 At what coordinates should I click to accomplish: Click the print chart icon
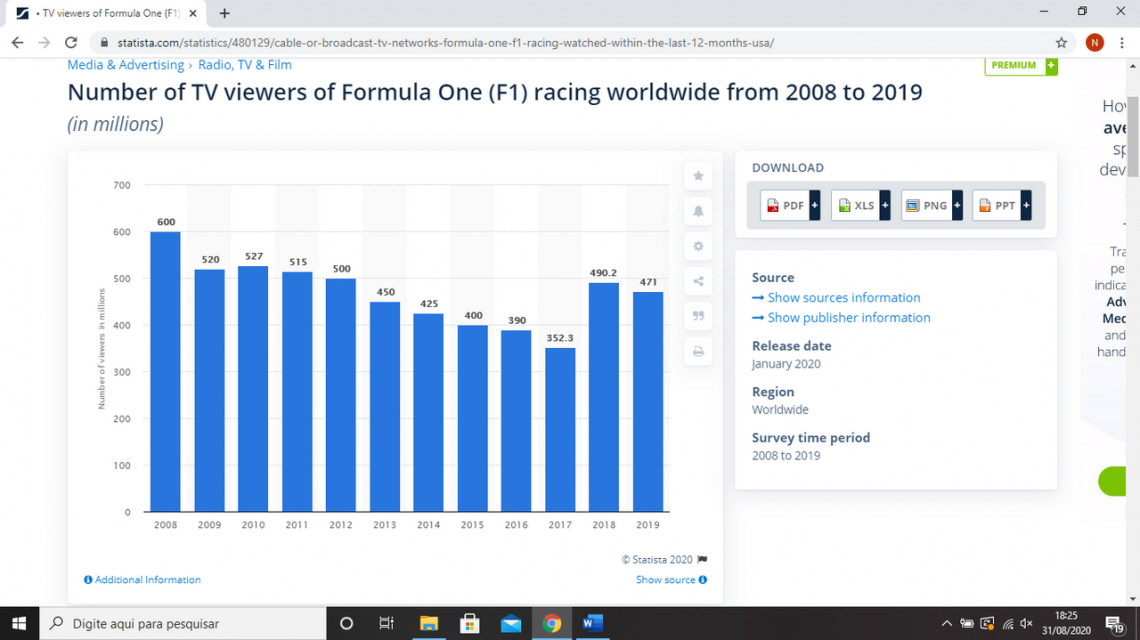point(698,351)
